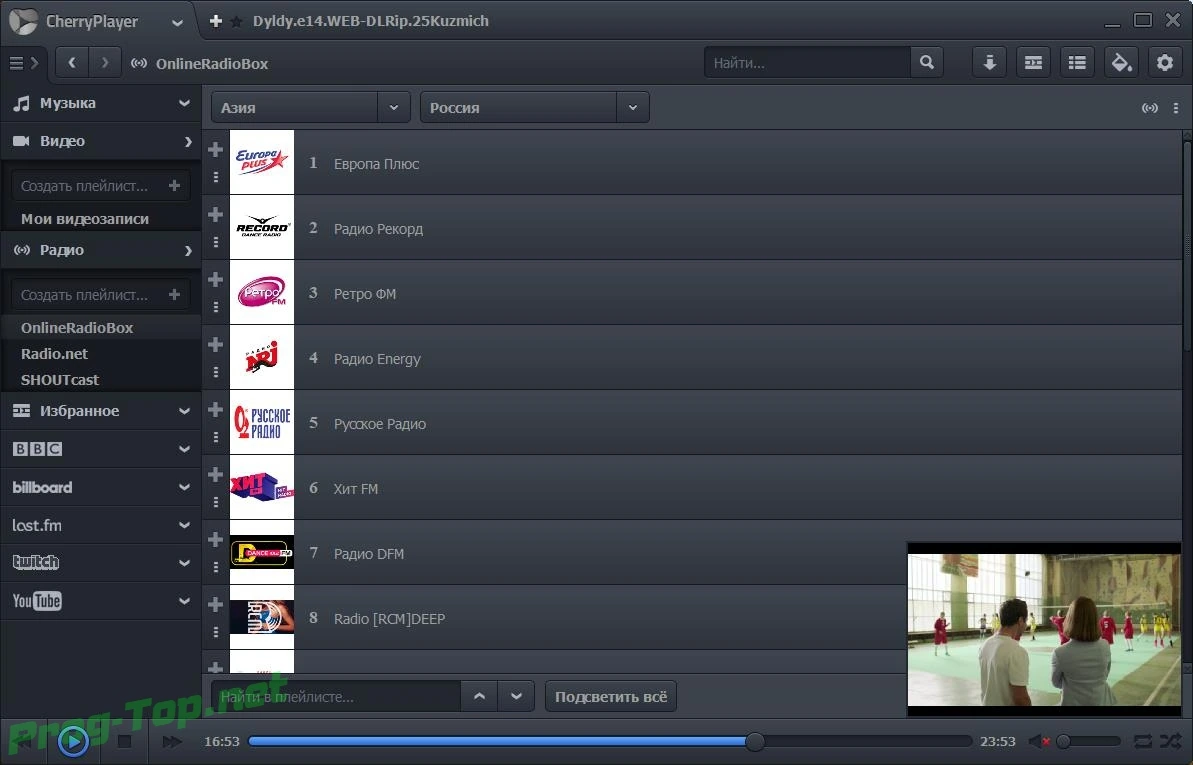Open the Россия country dropdown
Screen dimensions: 1193x765
click(535, 107)
